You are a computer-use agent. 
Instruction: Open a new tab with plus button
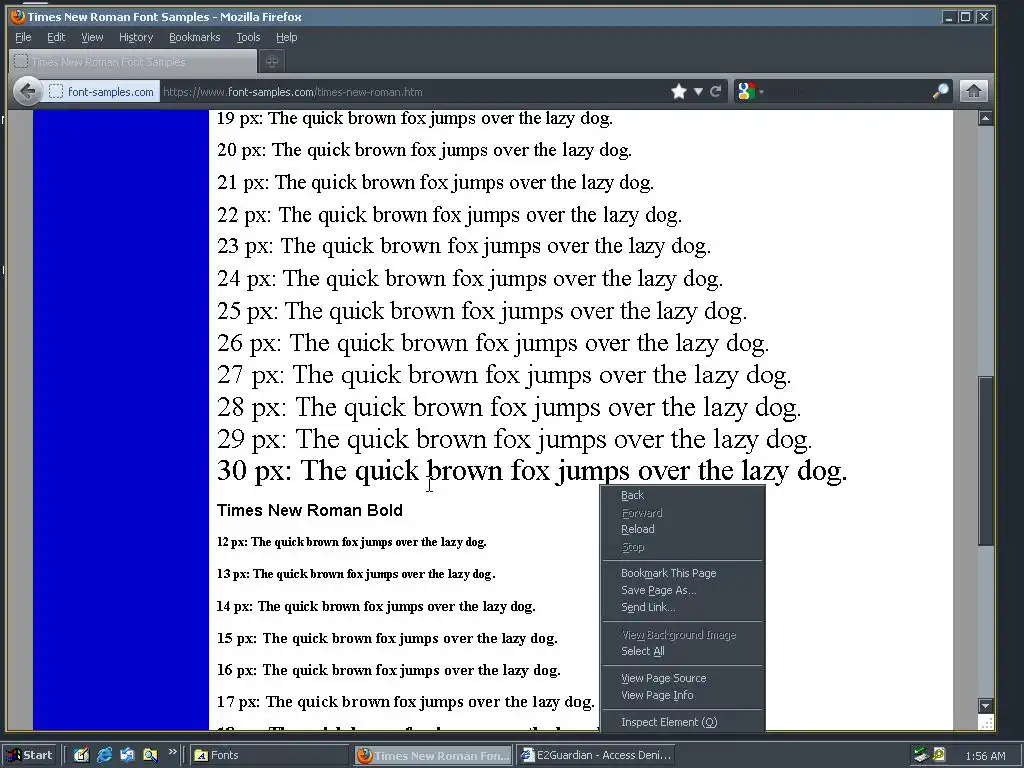pos(272,61)
